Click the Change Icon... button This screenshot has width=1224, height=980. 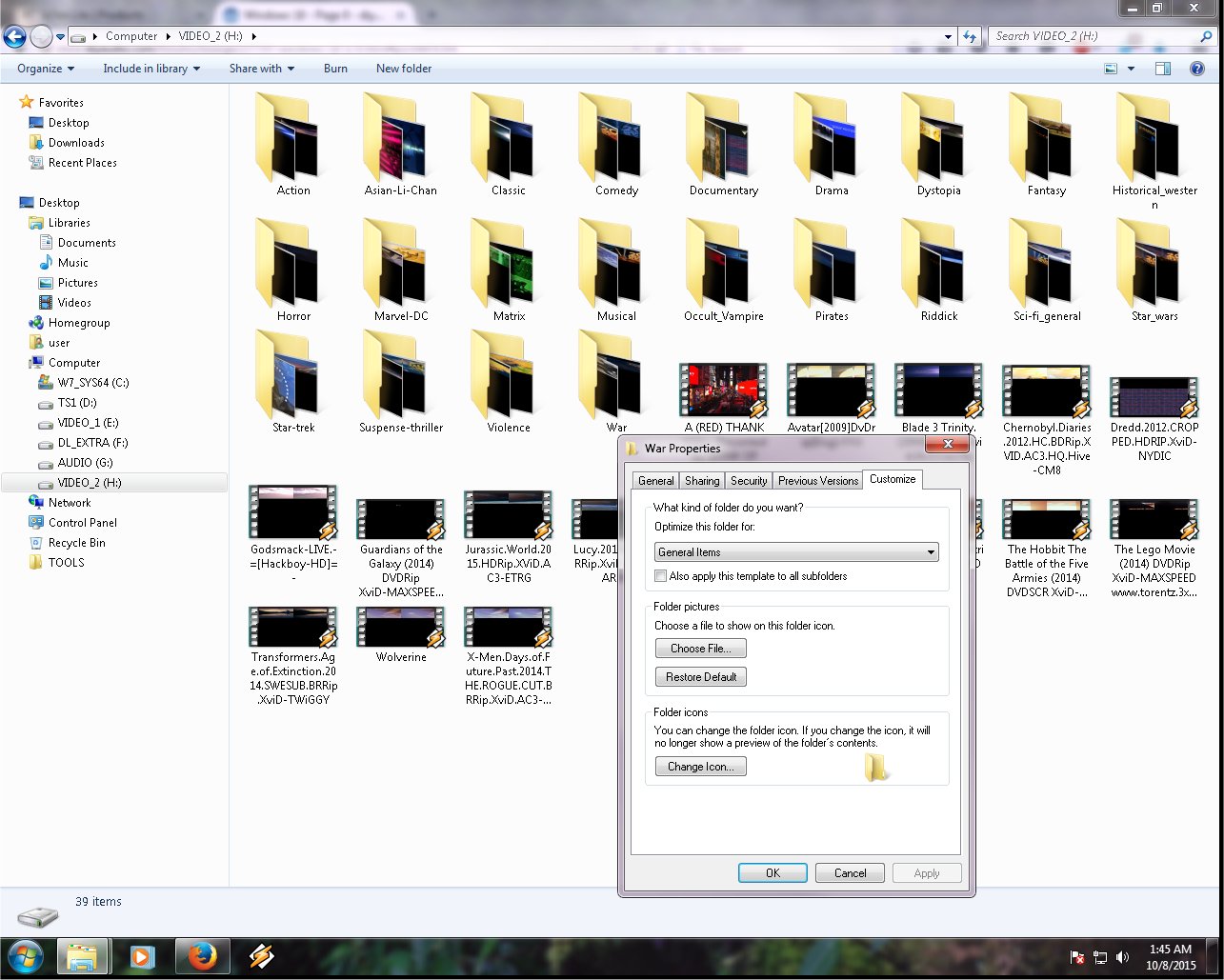click(x=701, y=767)
